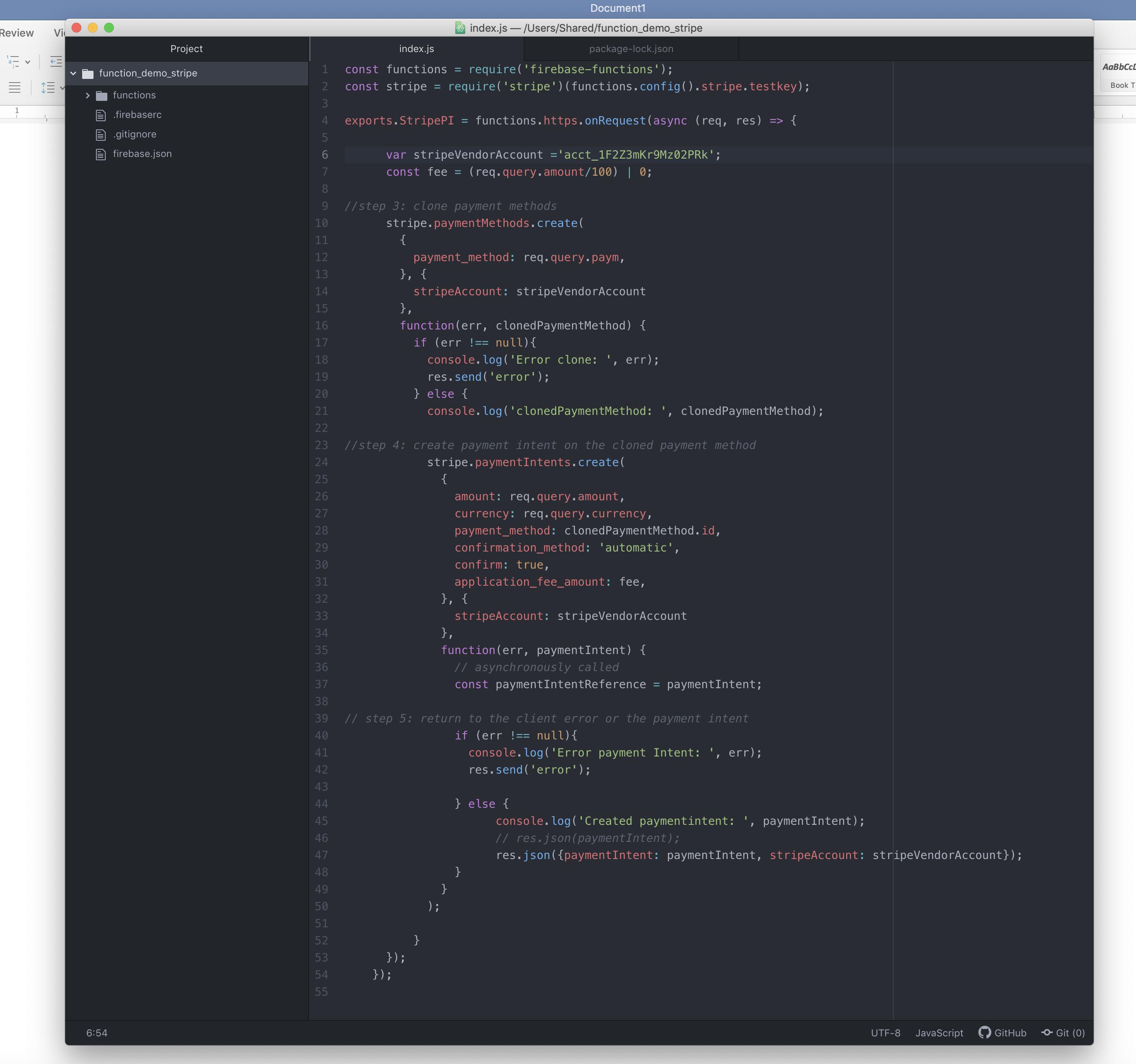The height and width of the screenshot is (1064, 1136).
Task: Click the GitHub icon in the status bar
Action: (985, 1033)
